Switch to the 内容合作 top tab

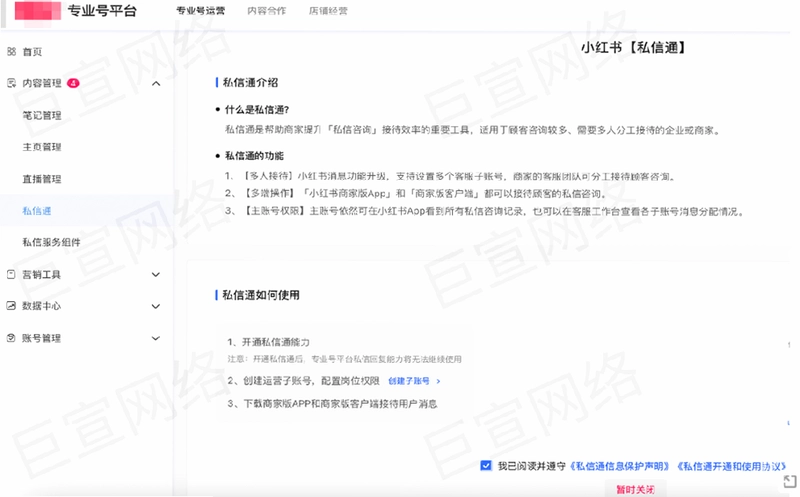(267, 11)
